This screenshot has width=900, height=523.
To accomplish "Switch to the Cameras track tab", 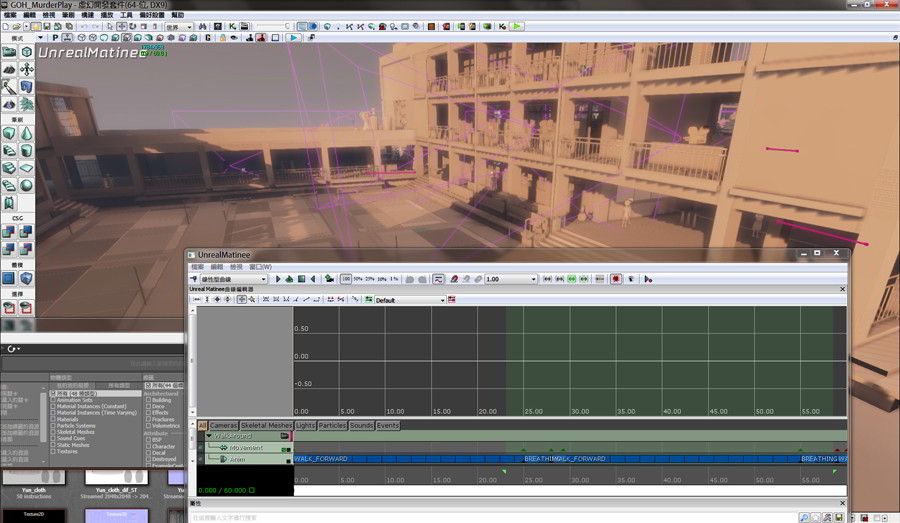I will click(x=223, y=425).
